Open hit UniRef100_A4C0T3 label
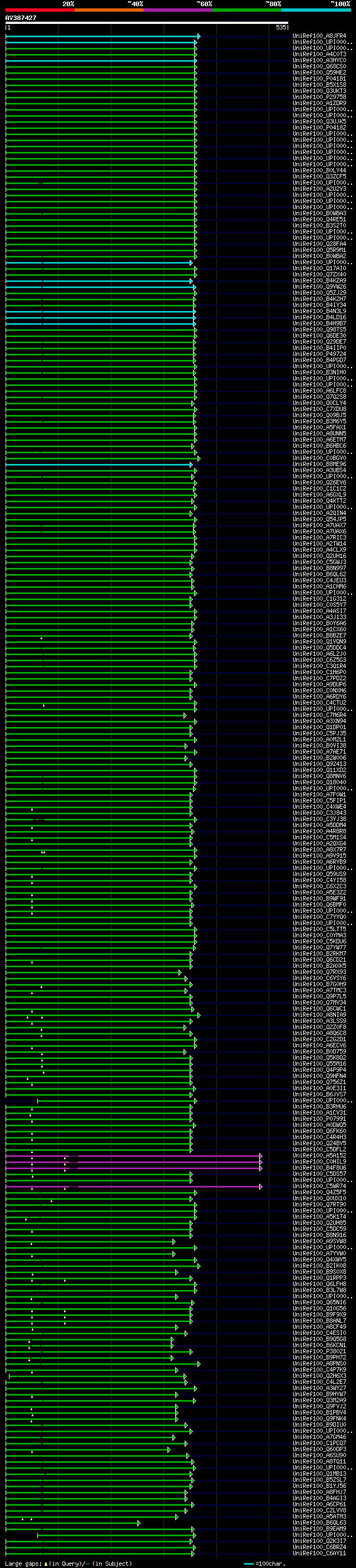Screen dimensions: 356x1568 pyautogui.click(x=319, y=54)
